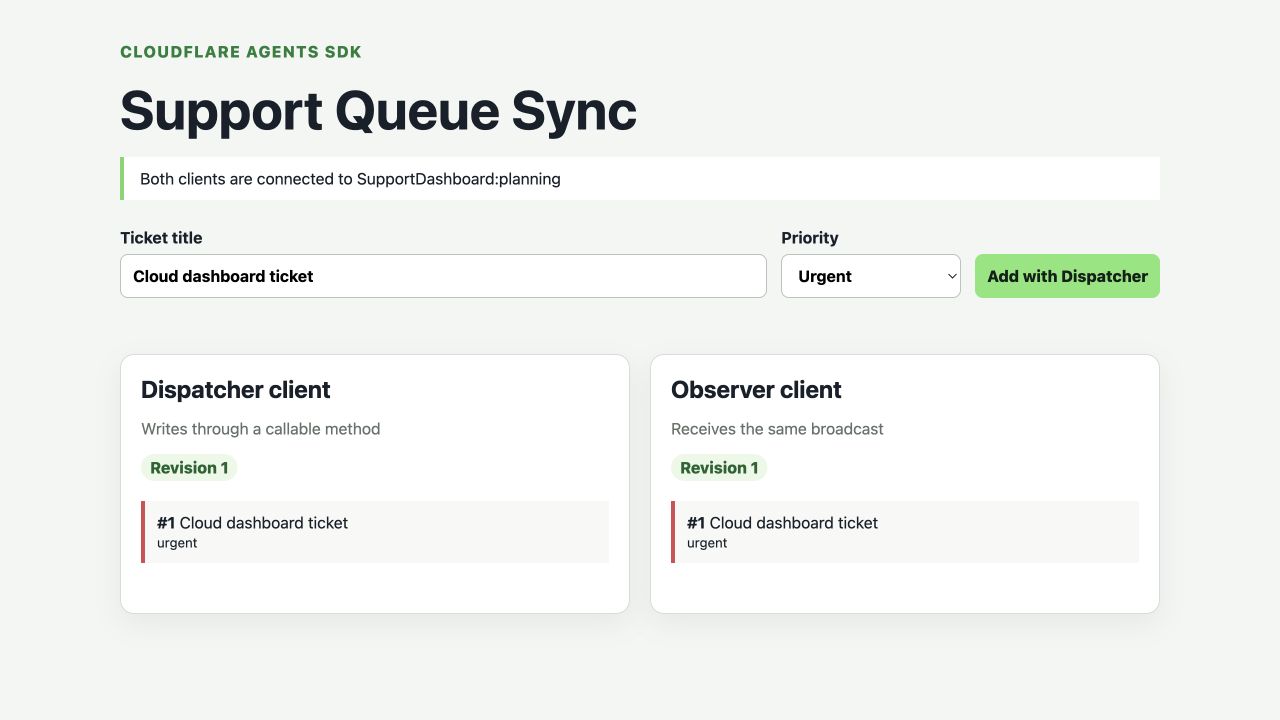Select ticket #1 in Observer client
Image resolution: width=1280 pixels, height=720 pixels.
click(905, 532)
